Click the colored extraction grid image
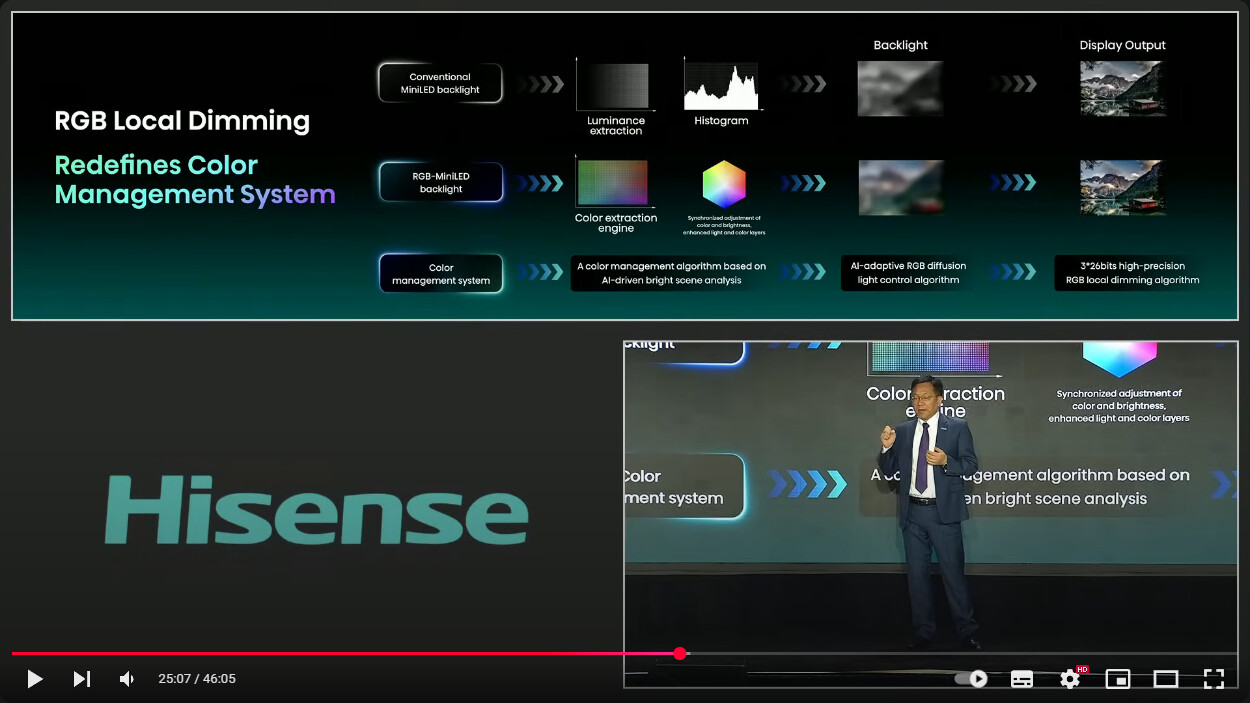1250x703 pixels. (614, 183)
